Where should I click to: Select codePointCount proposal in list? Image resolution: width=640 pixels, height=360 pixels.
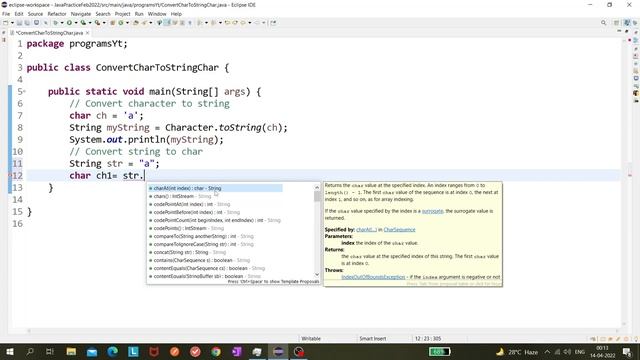[215, 220]
